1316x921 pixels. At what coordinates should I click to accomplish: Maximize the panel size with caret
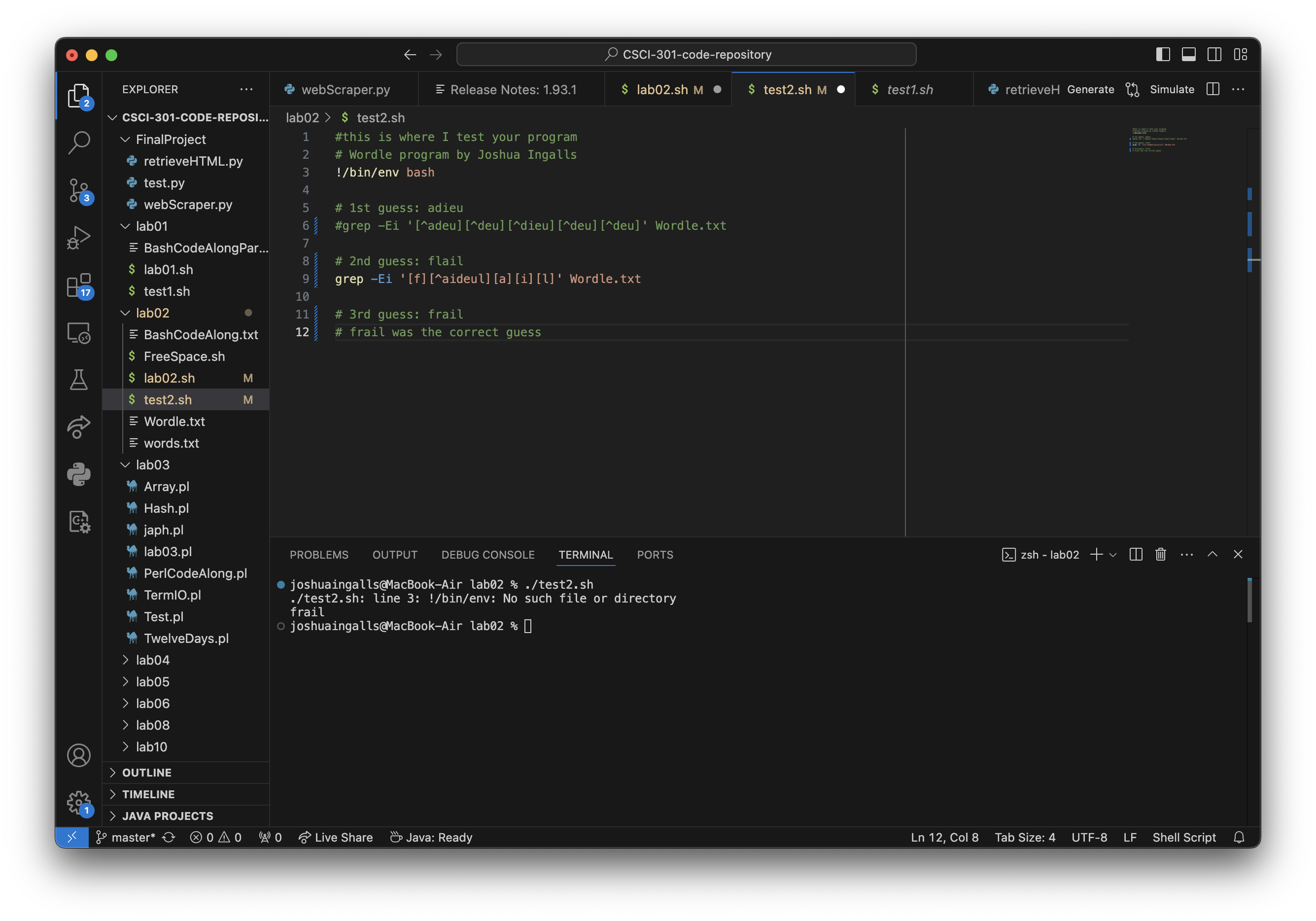(1212, 555)
